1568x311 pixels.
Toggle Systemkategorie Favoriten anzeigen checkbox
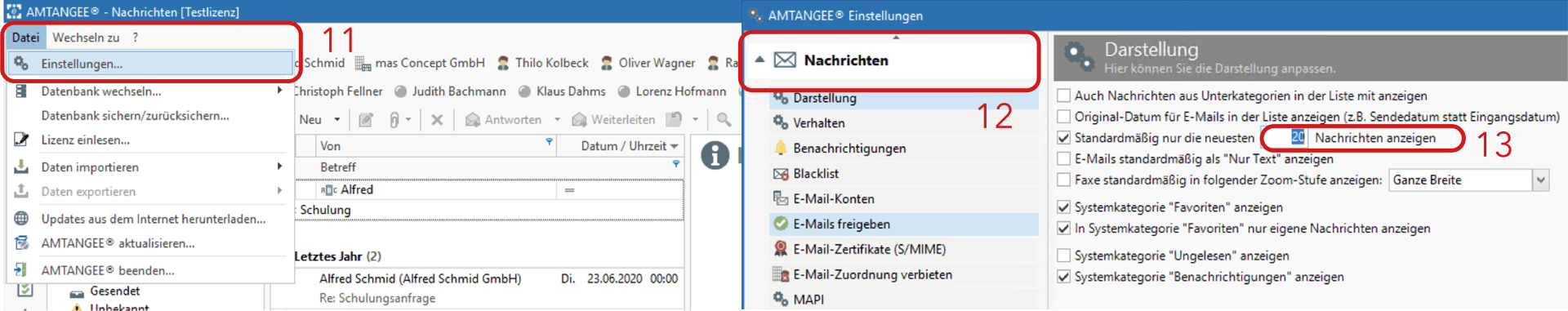click(1063, 207)
